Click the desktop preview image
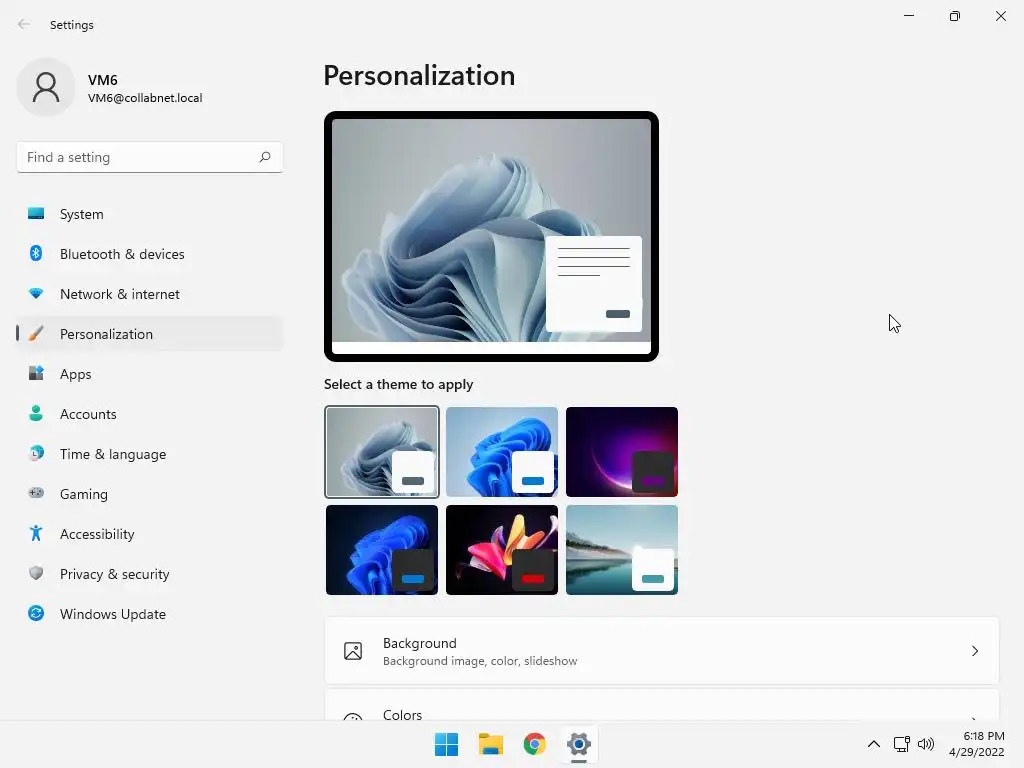Image resolution: width=1024 pixels, height=768 pixels. point(491,236)
